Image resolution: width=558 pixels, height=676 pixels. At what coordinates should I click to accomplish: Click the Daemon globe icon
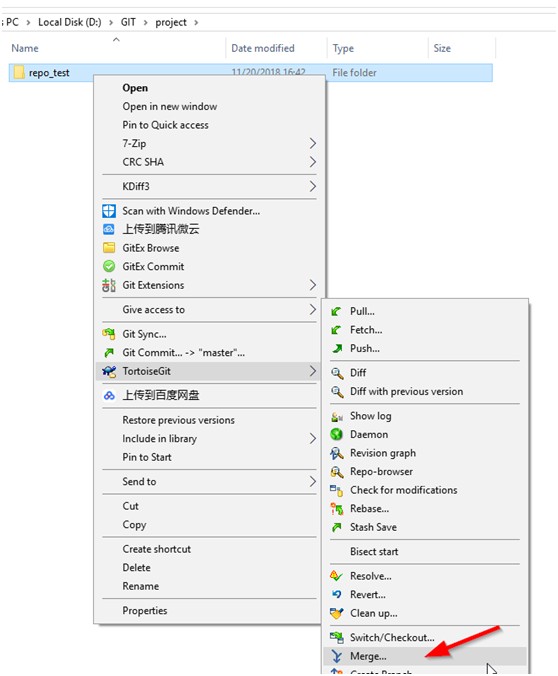336,435
